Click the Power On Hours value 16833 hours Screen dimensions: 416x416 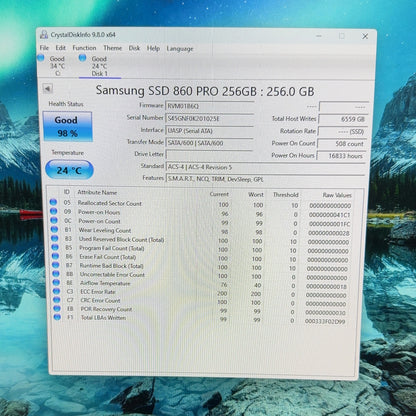[x=342, y=156]
